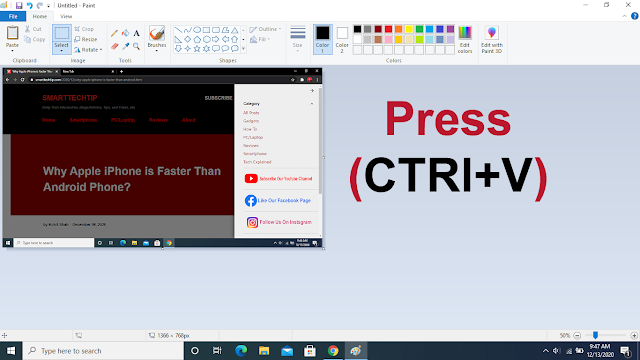Viewport: 640px width, 360px height.
Task: Switch to the View tab
Action: 66,16
